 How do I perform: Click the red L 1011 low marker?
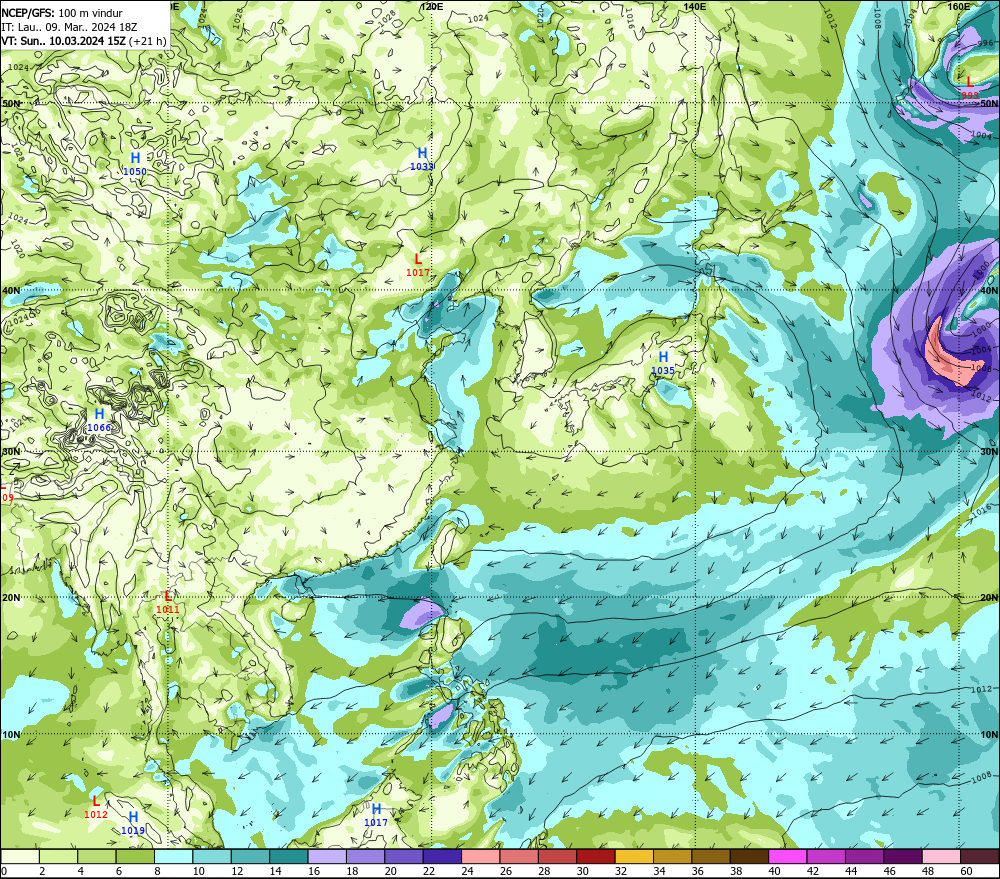167,602
